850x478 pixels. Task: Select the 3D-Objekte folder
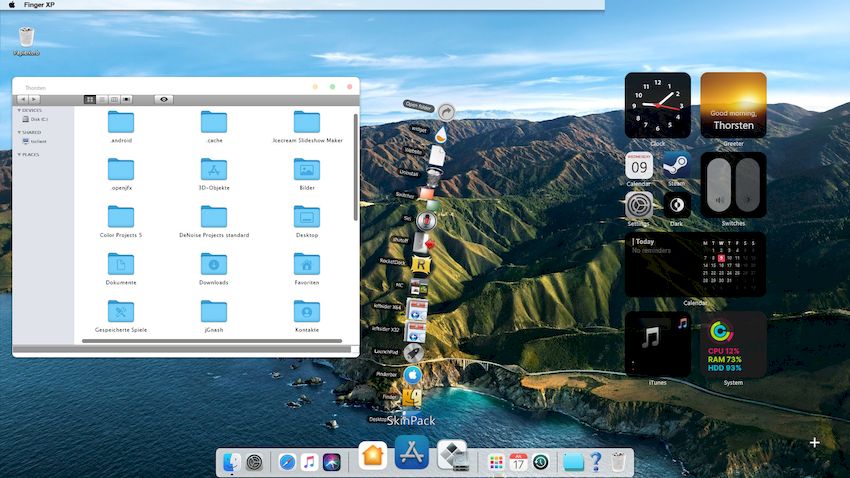(214, 174)
